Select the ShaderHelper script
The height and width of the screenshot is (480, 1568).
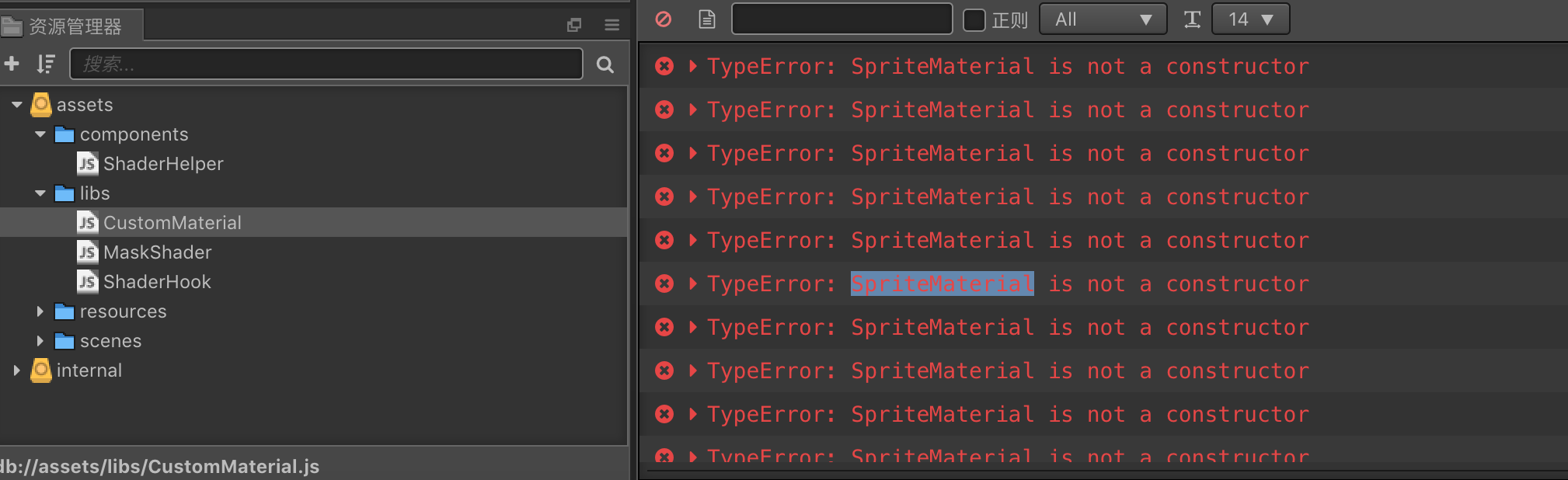[163, 164]
